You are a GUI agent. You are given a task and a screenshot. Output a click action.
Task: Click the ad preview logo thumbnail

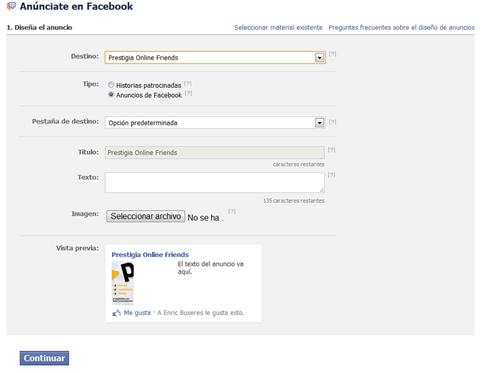123,282
